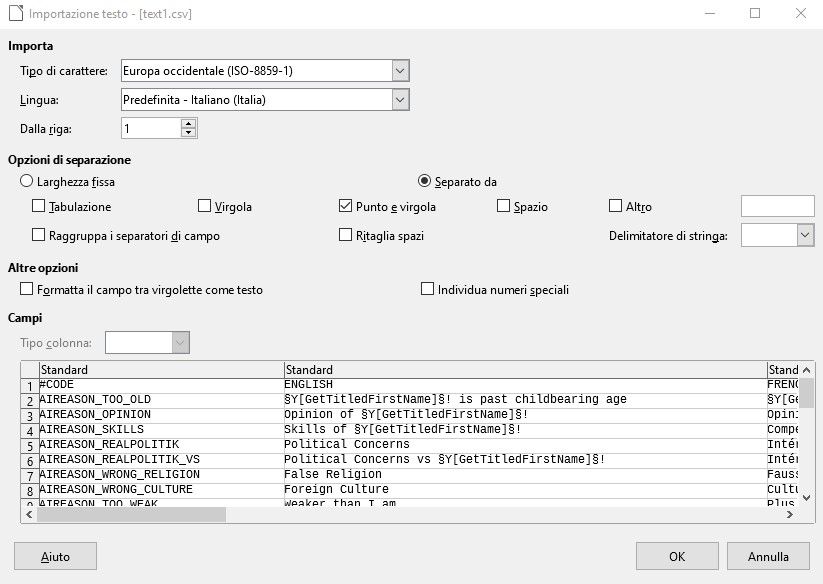Viewport: 823px width, 584px height.
Task: Open the Delimitatore di stringa dropdown
Action: [x=805, y=235]
